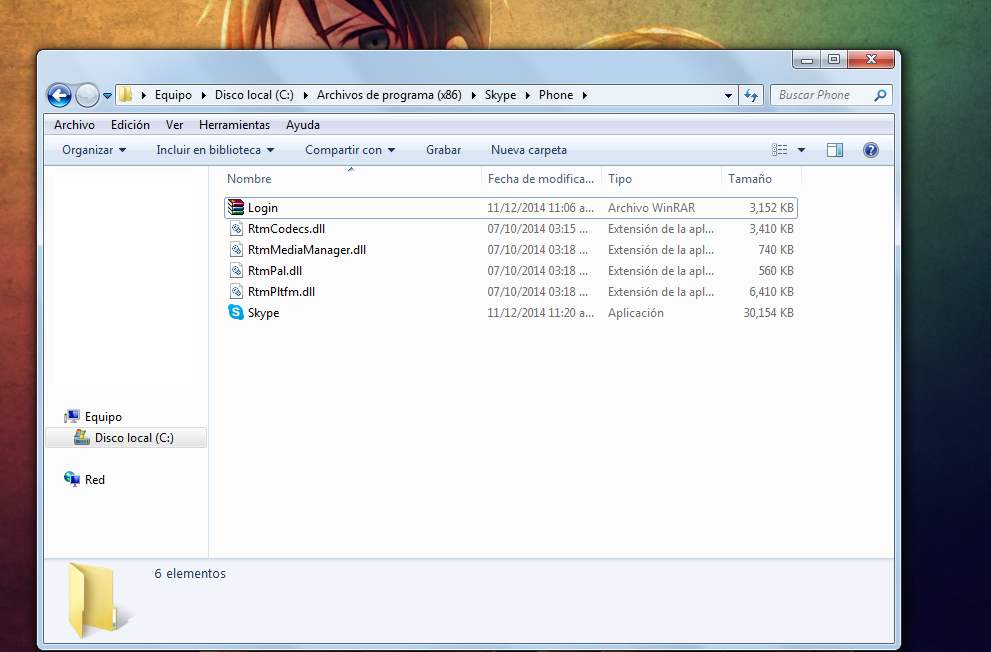Viewport: 991px width, 652px height.
Task: Open the Ver menu
Action: [x=174, y=124]
